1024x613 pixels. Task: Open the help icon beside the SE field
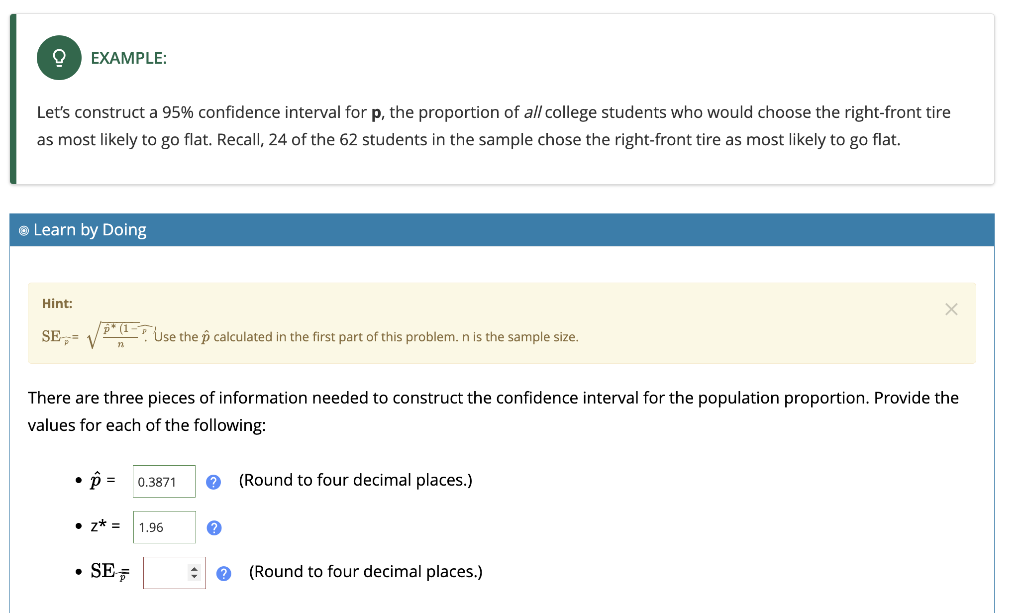pos(224,572)
